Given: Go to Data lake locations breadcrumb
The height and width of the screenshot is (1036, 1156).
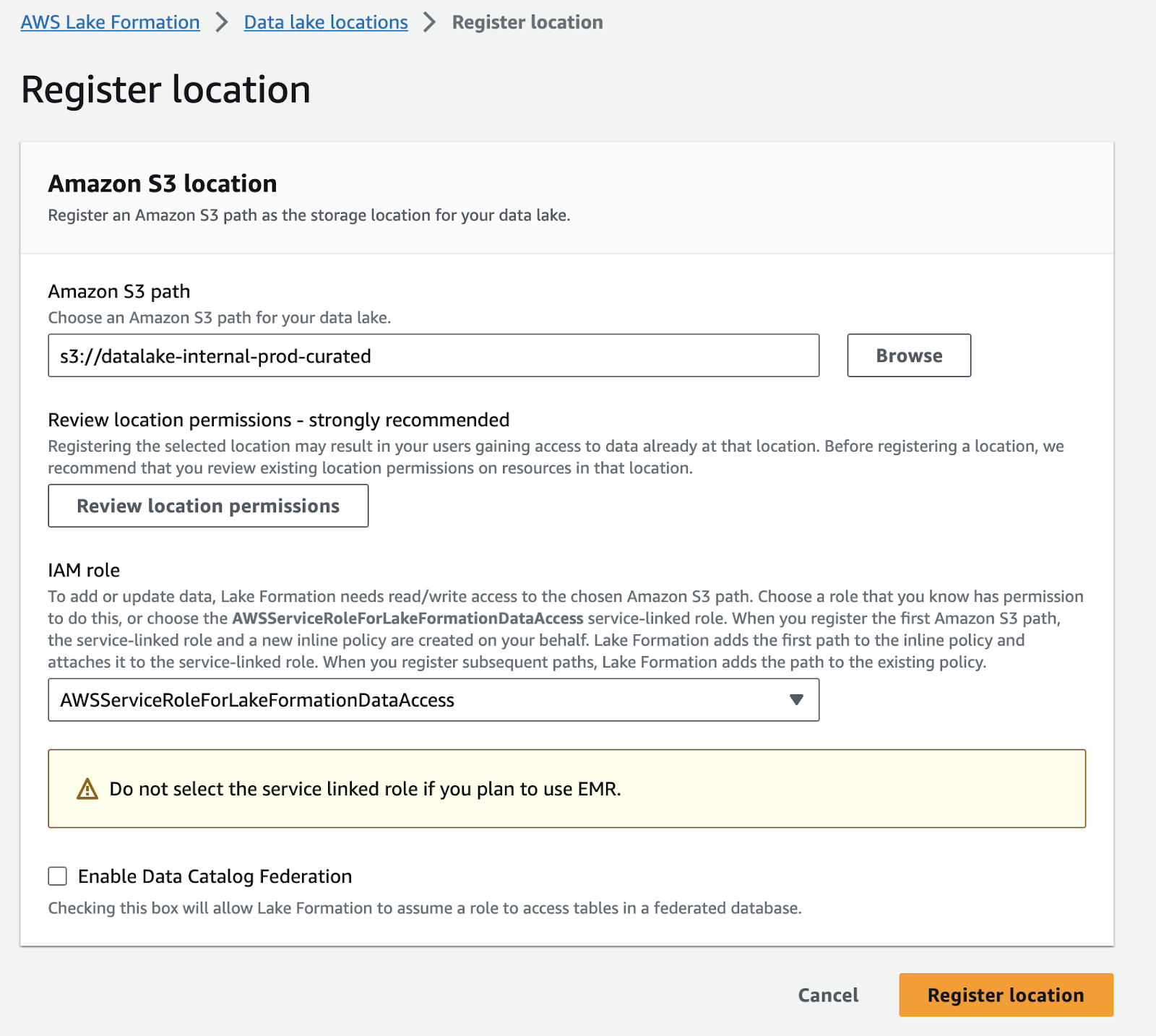Looking at the screenshot, I should pos(326,22).
